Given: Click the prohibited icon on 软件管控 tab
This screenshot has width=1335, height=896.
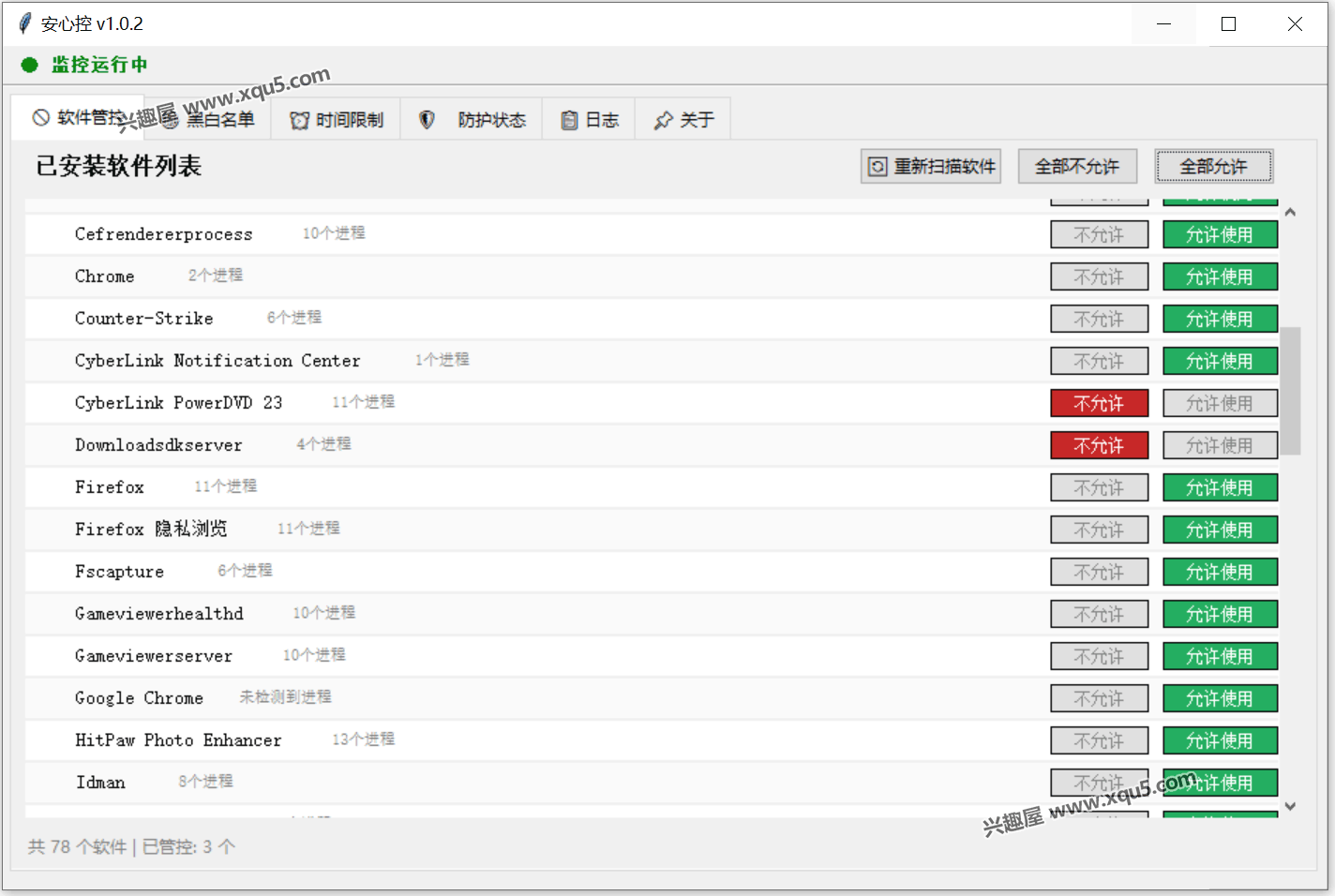Looking at the screenshot, I should pyautogui.click(x=40, y=117).
